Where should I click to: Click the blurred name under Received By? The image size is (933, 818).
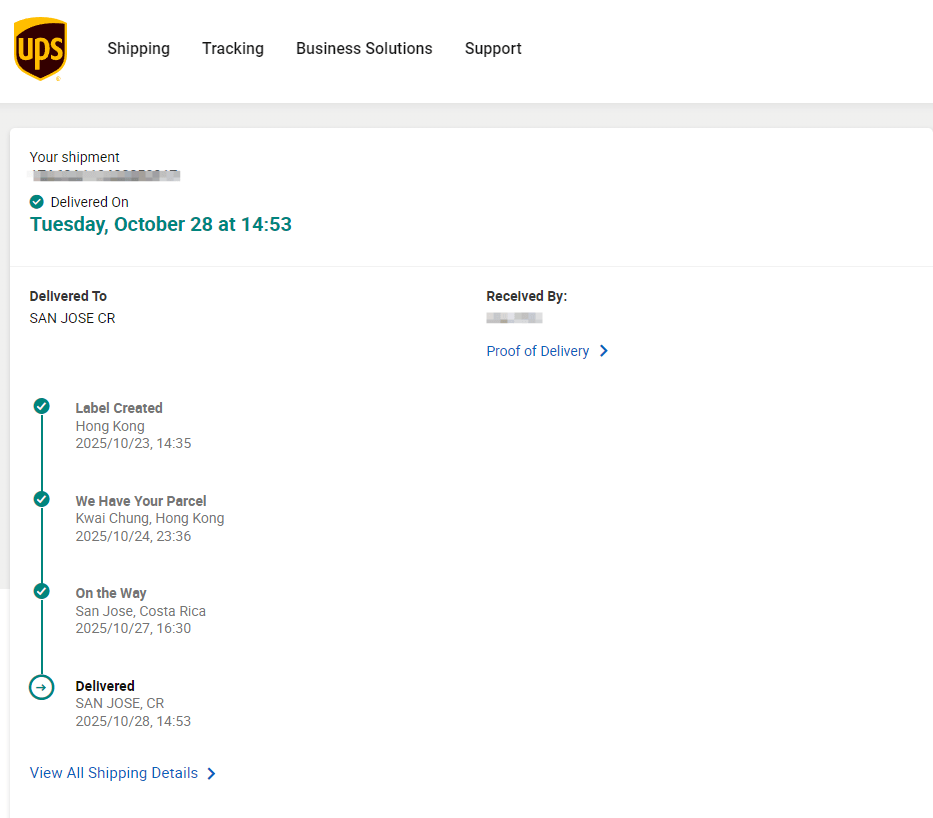point(514,318)
